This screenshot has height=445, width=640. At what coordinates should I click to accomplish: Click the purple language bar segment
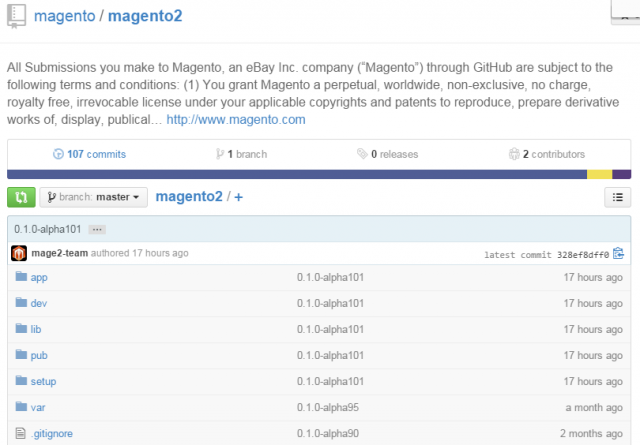pos(622,174)
